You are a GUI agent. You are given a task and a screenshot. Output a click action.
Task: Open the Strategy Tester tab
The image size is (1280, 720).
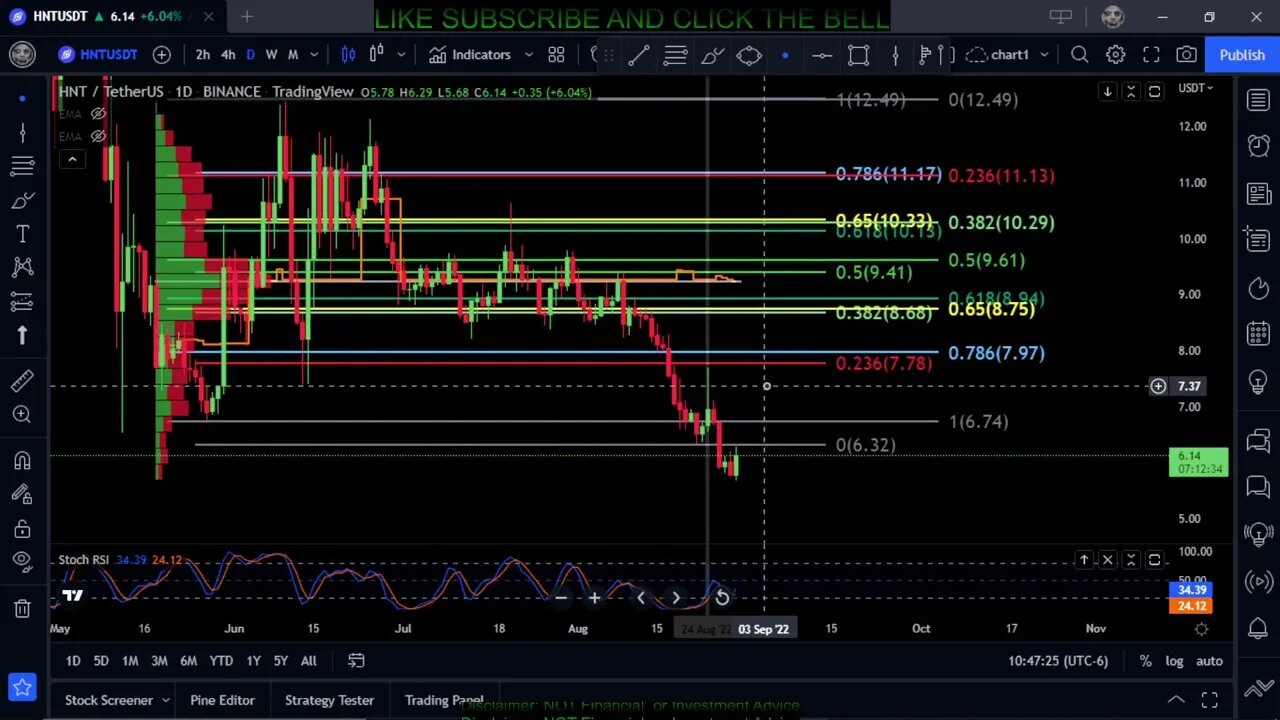(329, 700)
